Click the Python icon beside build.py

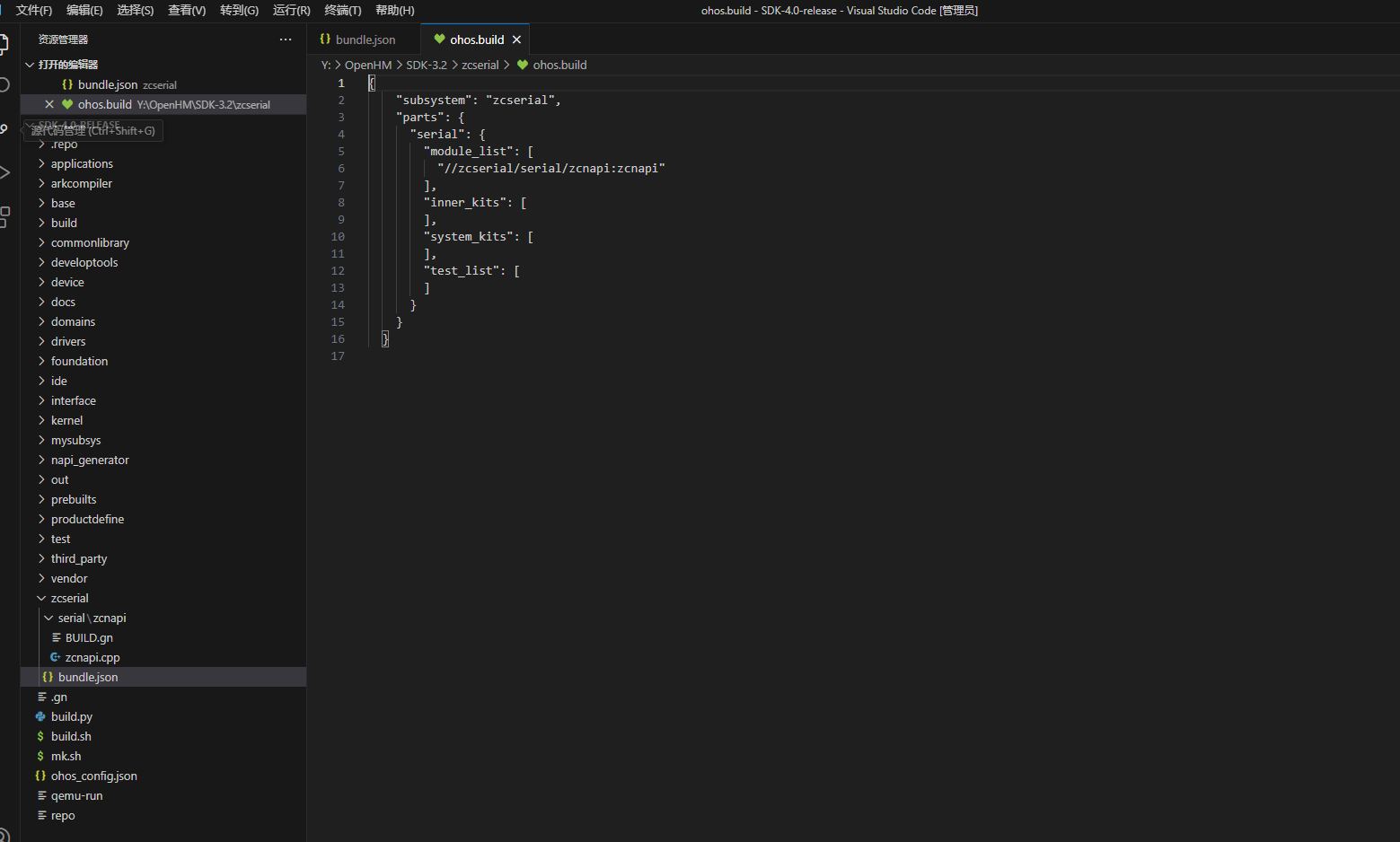pyautogui.click(x=40, y=716)
